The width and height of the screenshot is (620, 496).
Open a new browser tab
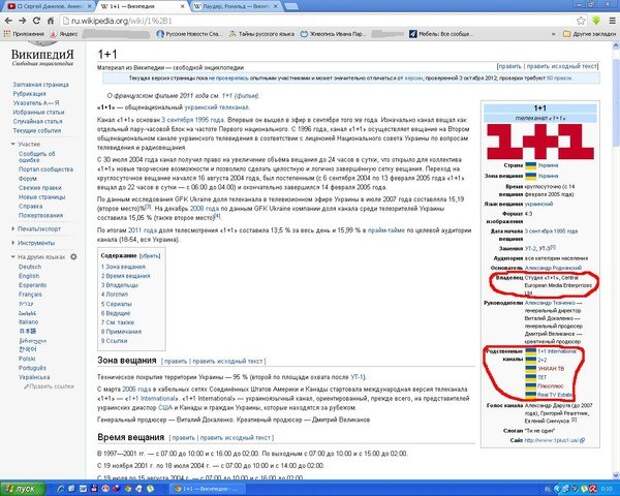(x=291, y=6)
